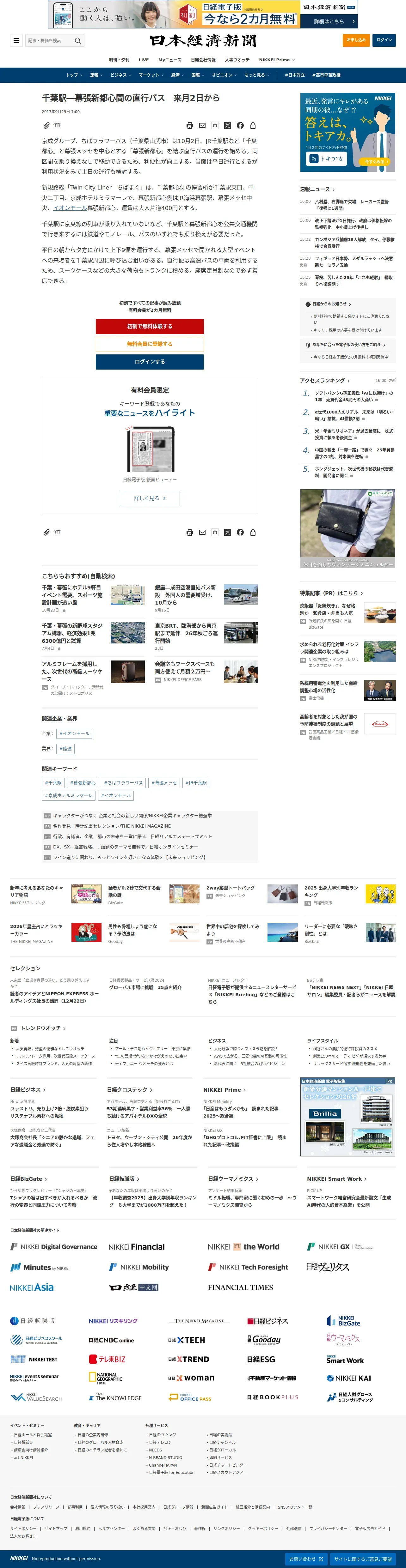406x1568 pixels.
Task: Click the サイトに関するご意見ご要望 footer button
Action: (x=363, y=1559)
